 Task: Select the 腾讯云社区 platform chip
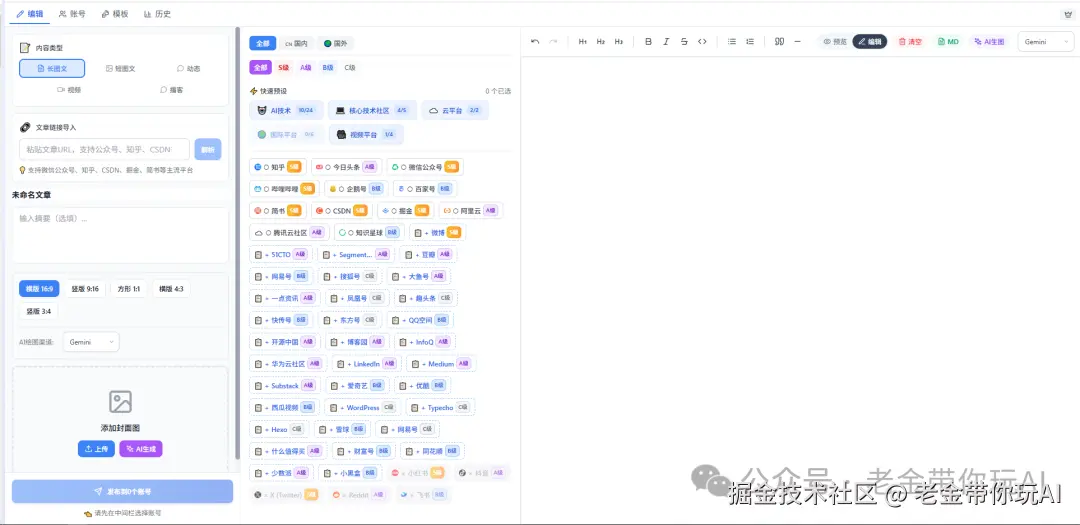289,233
